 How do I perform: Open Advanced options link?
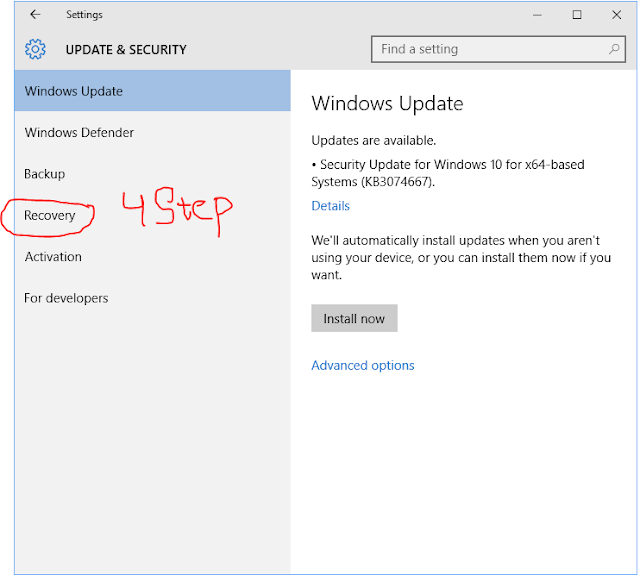pyautogui.click(x=362, y=365)
